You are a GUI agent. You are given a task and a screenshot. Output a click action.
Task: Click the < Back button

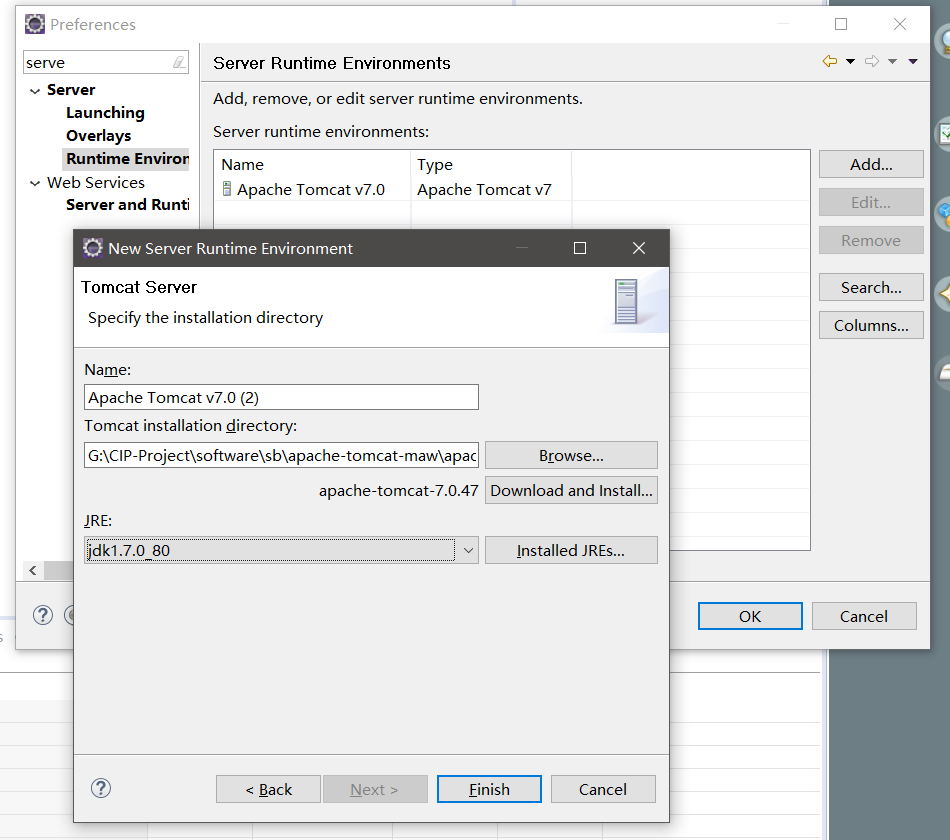268,789
